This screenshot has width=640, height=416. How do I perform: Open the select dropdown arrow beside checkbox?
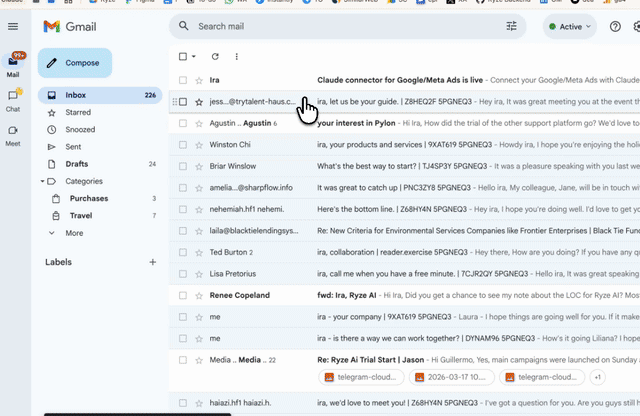pyautogui.click(x=194, y=56)
